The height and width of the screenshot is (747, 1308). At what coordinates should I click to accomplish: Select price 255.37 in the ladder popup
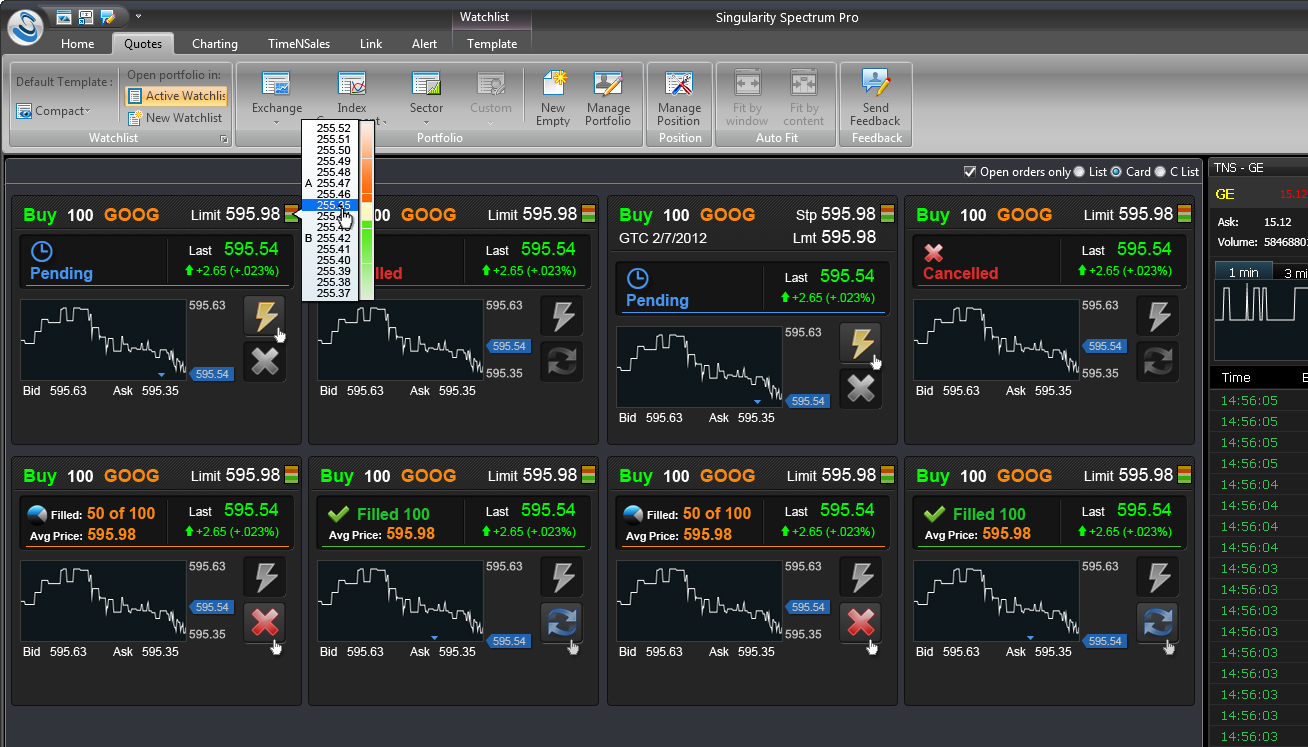(x=333, y=293)
